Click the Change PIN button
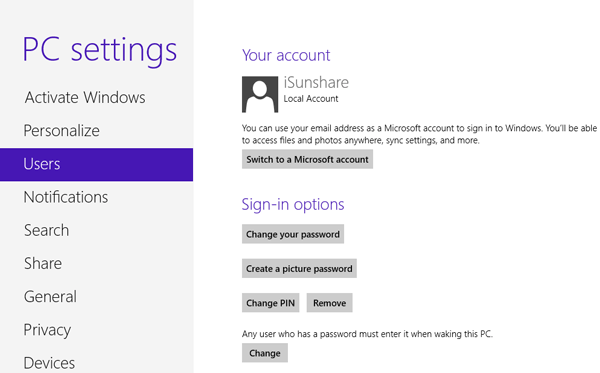The image size is (600, 373). (x=271, y=303)
